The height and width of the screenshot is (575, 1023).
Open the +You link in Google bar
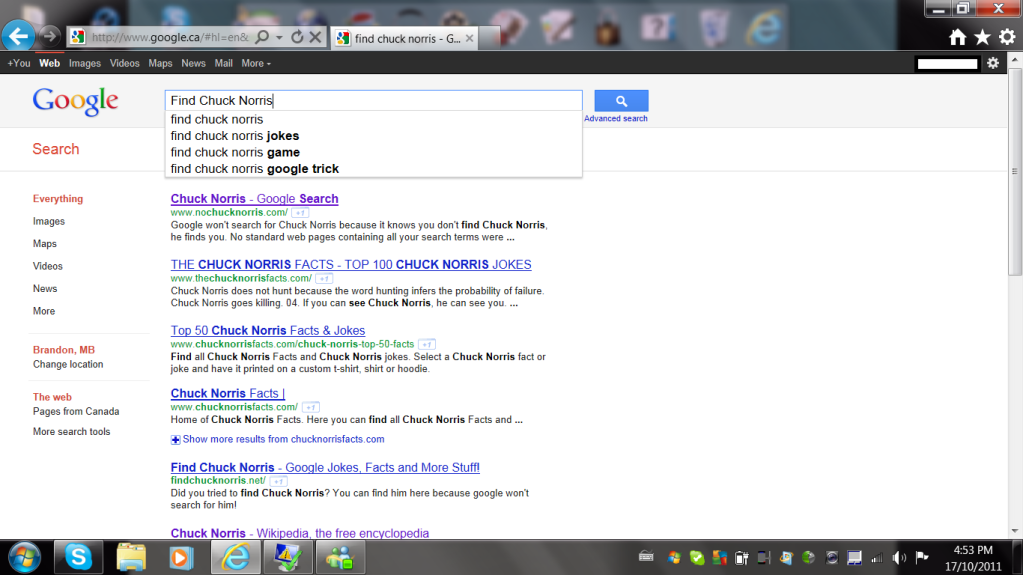coord(18,63)
